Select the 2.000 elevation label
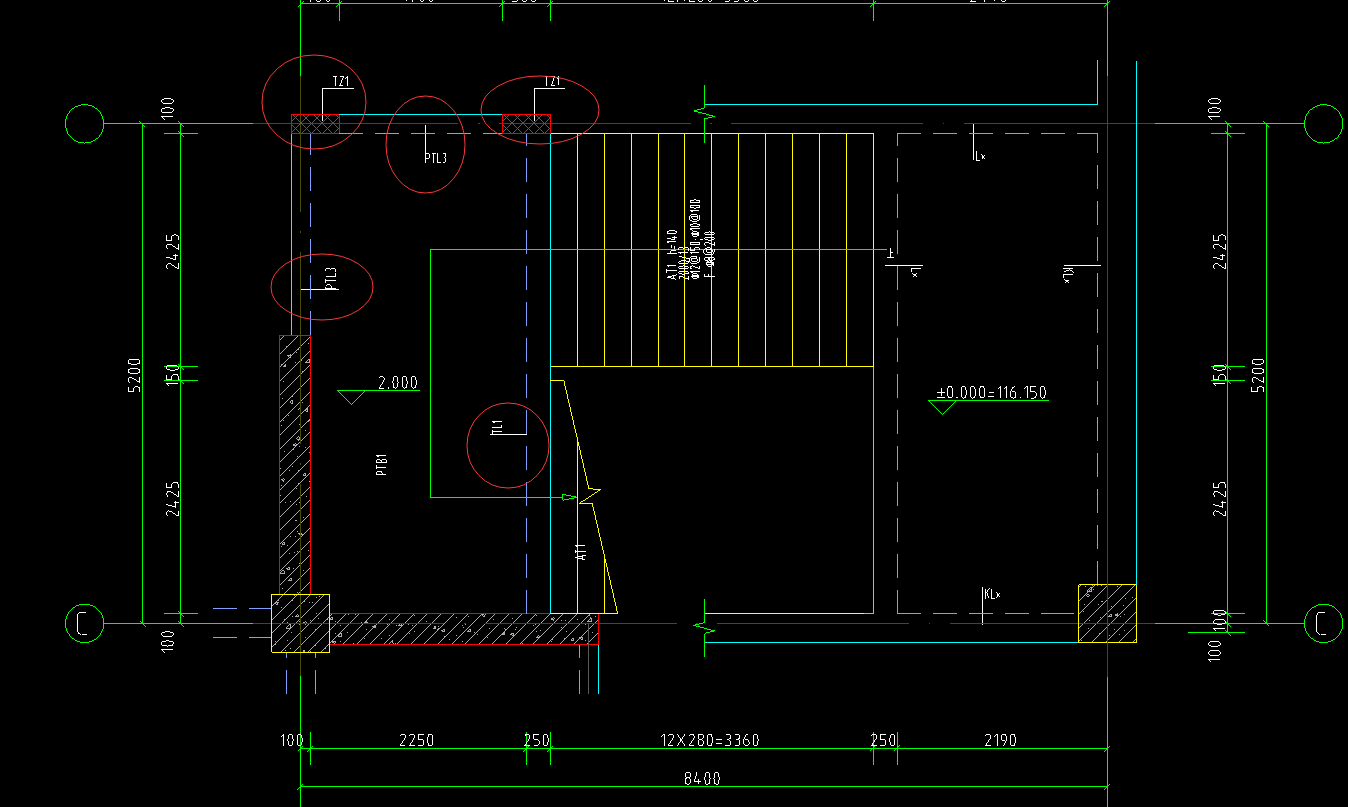The width and height of the screenshot is (1348, 807). 398,382
